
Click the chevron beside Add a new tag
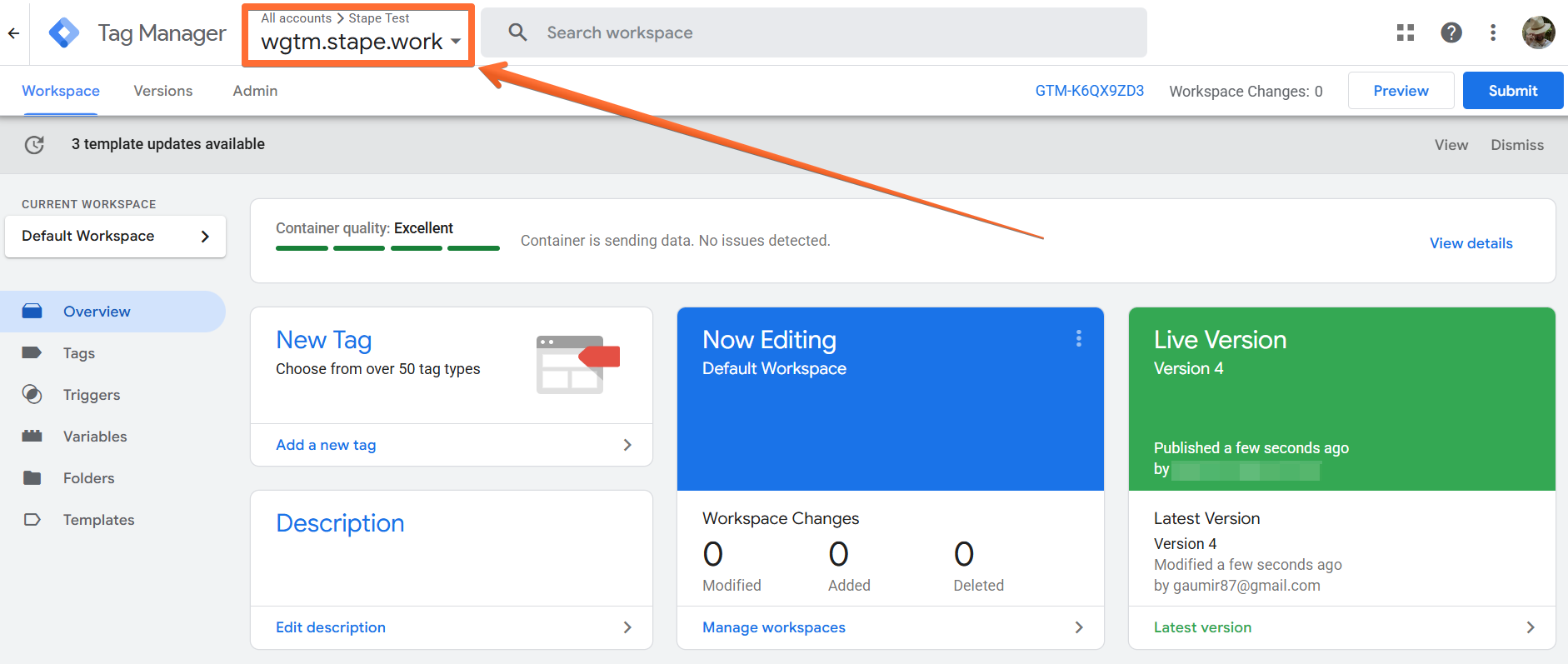click(627, 445)
